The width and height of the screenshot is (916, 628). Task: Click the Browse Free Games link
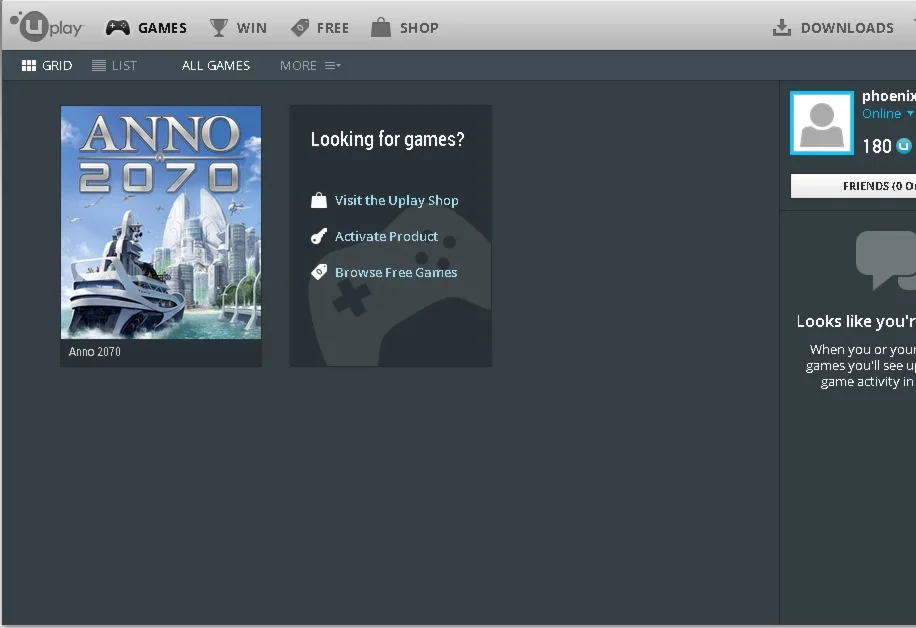[x=396, y=272]
